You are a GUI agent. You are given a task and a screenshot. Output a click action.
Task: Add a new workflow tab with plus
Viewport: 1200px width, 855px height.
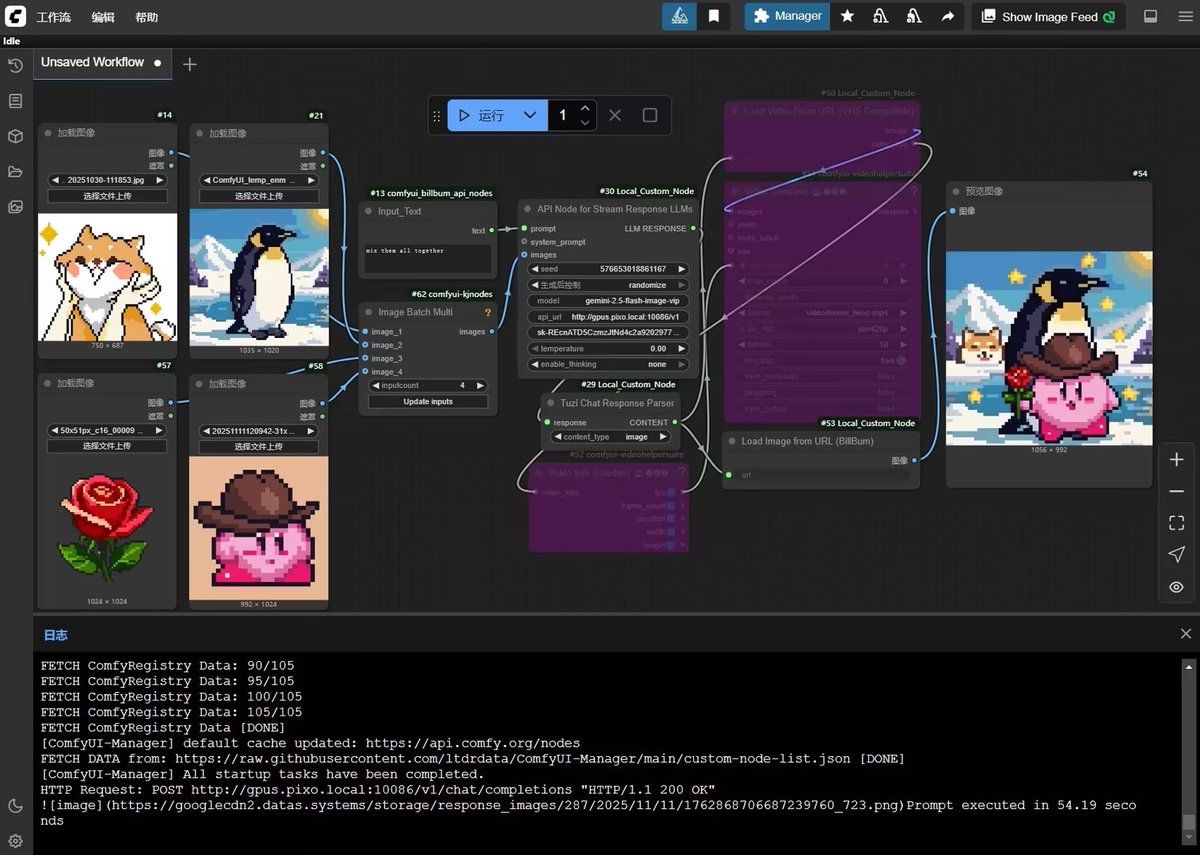(189, 64)
